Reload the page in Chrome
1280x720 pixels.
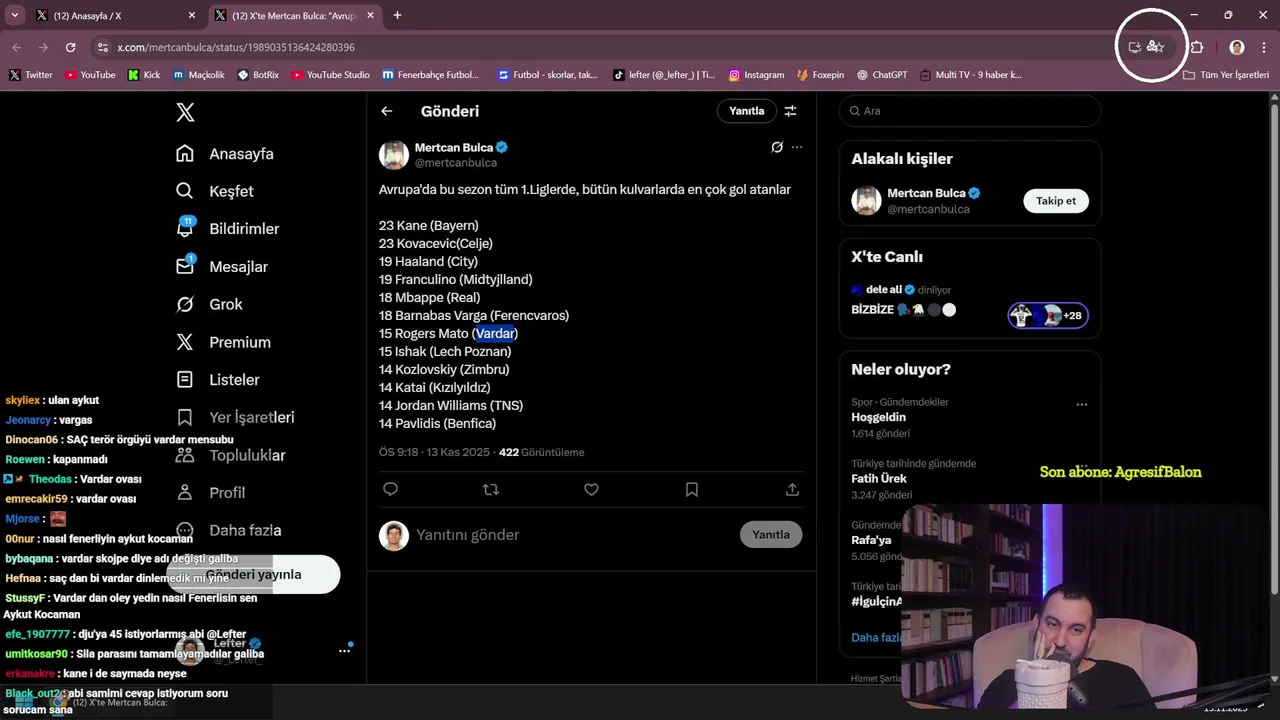pyautogui.click(x=70, y=47)
